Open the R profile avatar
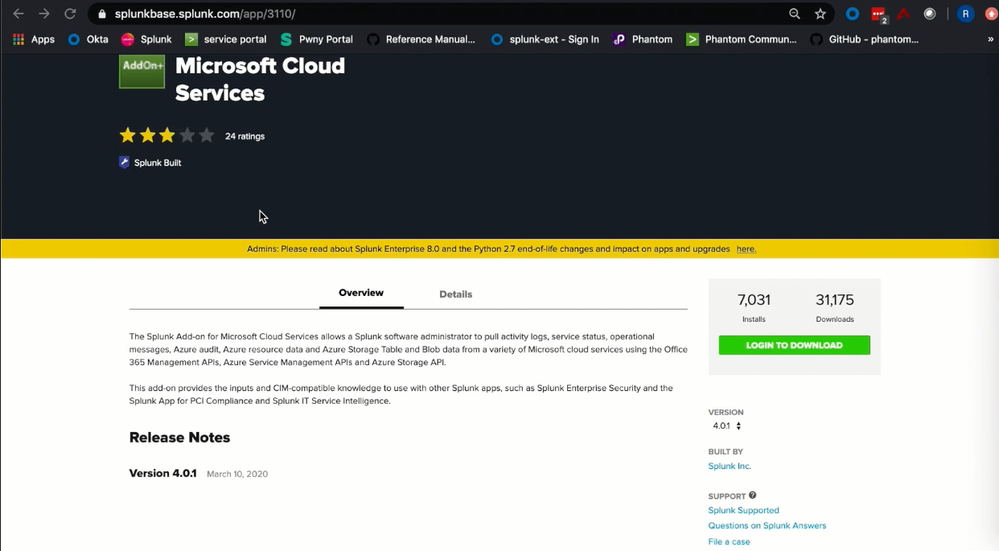Viewport: 999px width, 551px height. (965, 13)
